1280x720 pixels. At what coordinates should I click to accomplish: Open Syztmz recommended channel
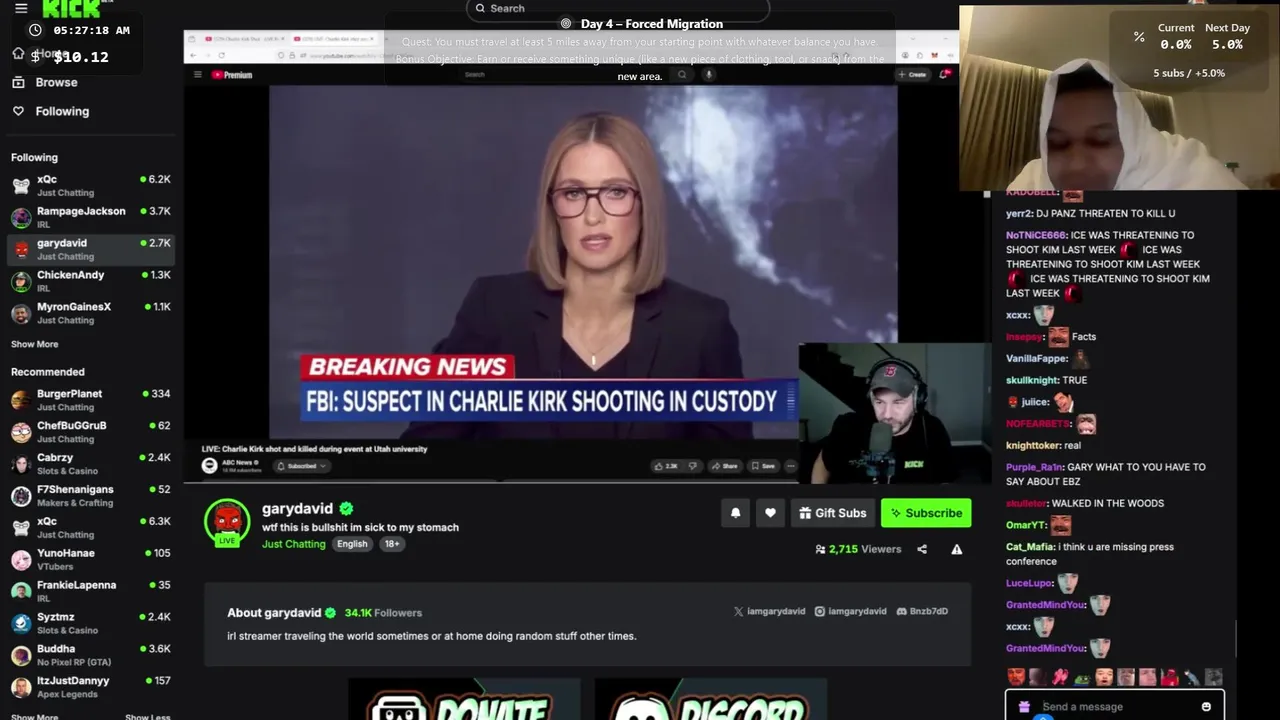click(91, 623)
